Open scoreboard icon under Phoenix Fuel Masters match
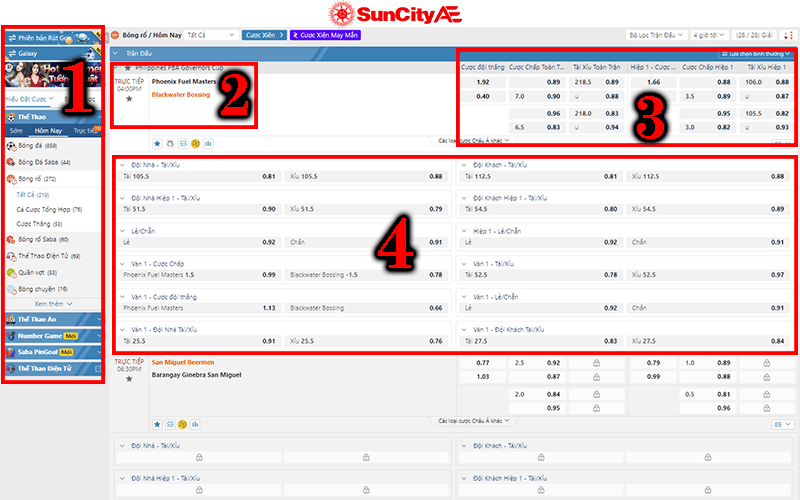 (183, 144)
